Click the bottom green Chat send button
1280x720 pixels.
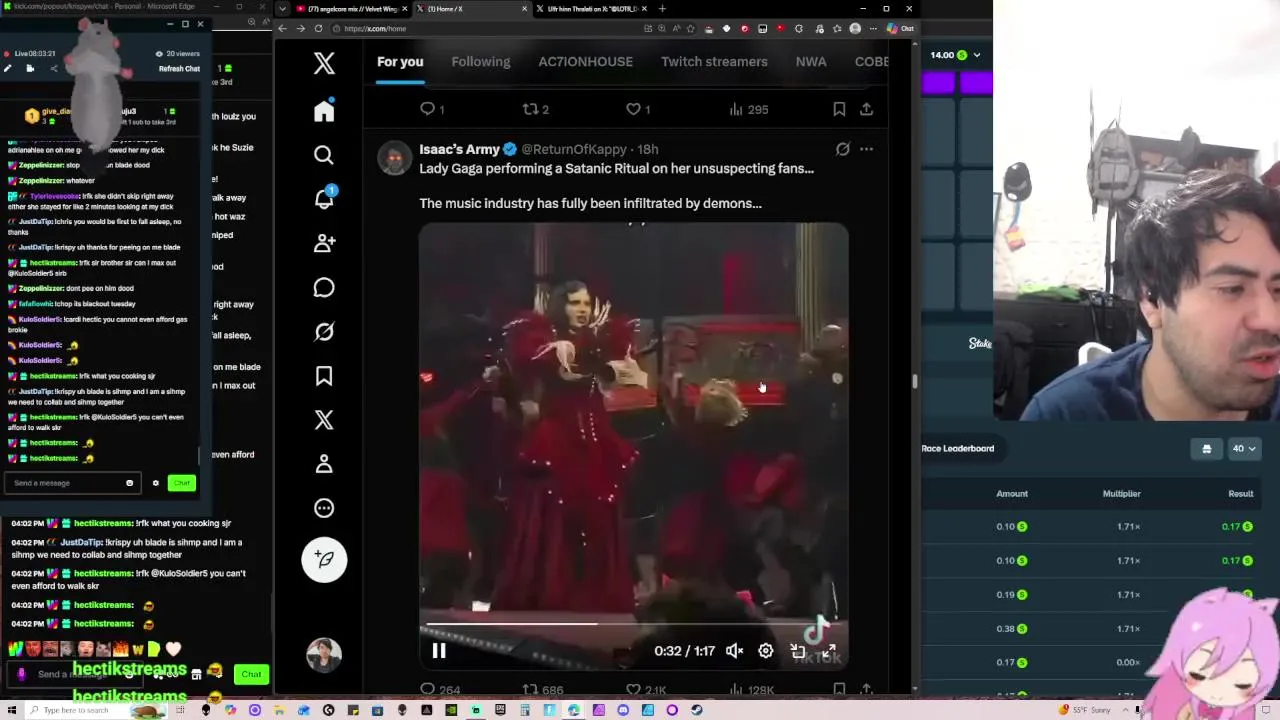[251, 674]
